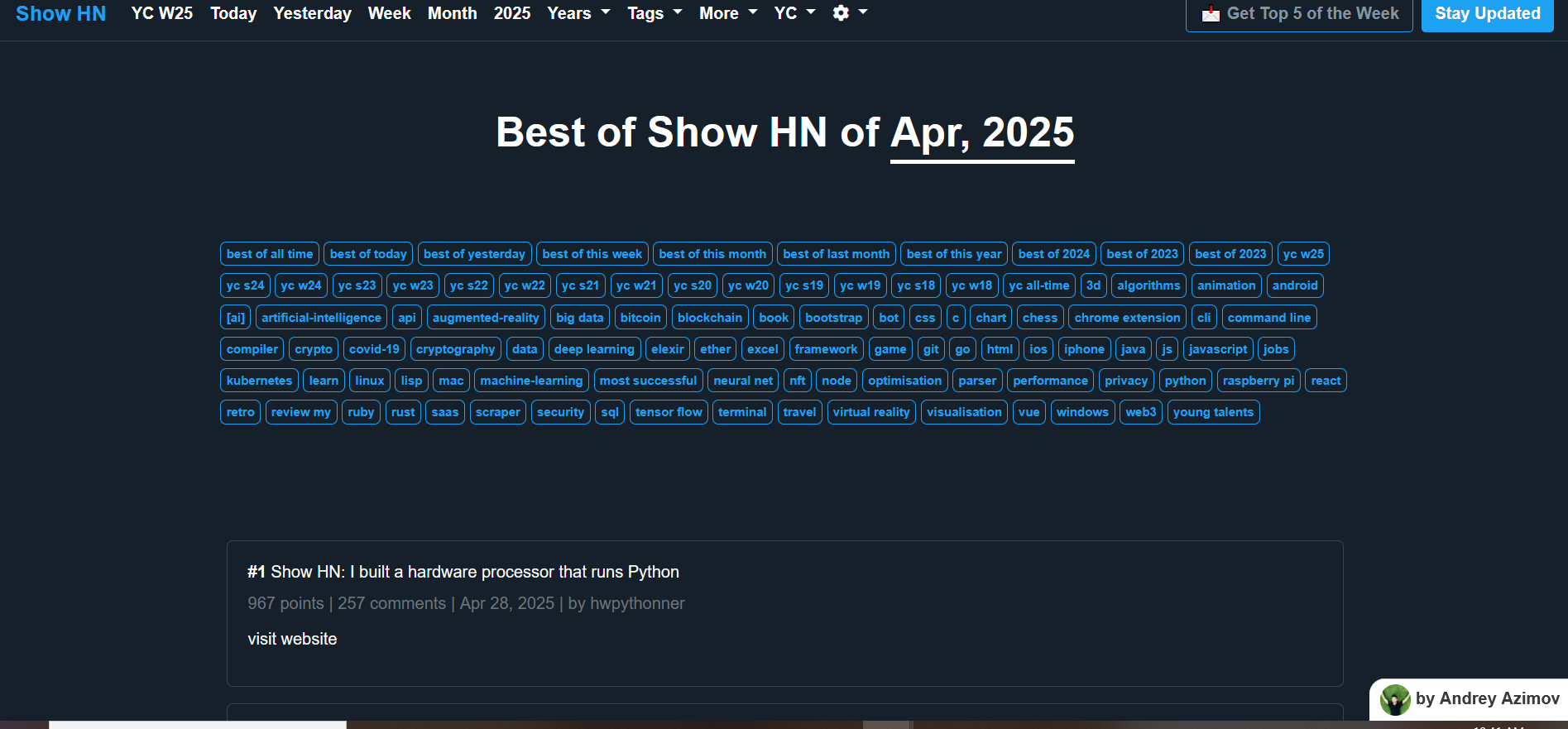
Task: Expand the Years dropdown menu
Action: pos(578,13)
